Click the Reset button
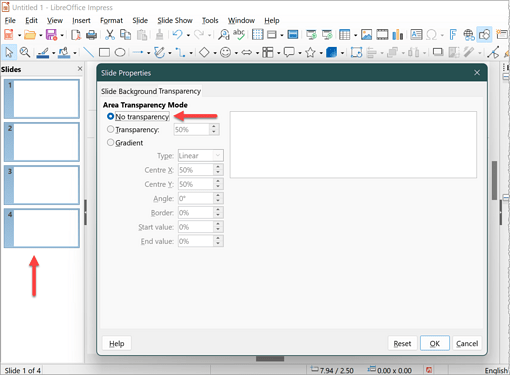The height and width of the screenshot is (375, 510). 402,343
